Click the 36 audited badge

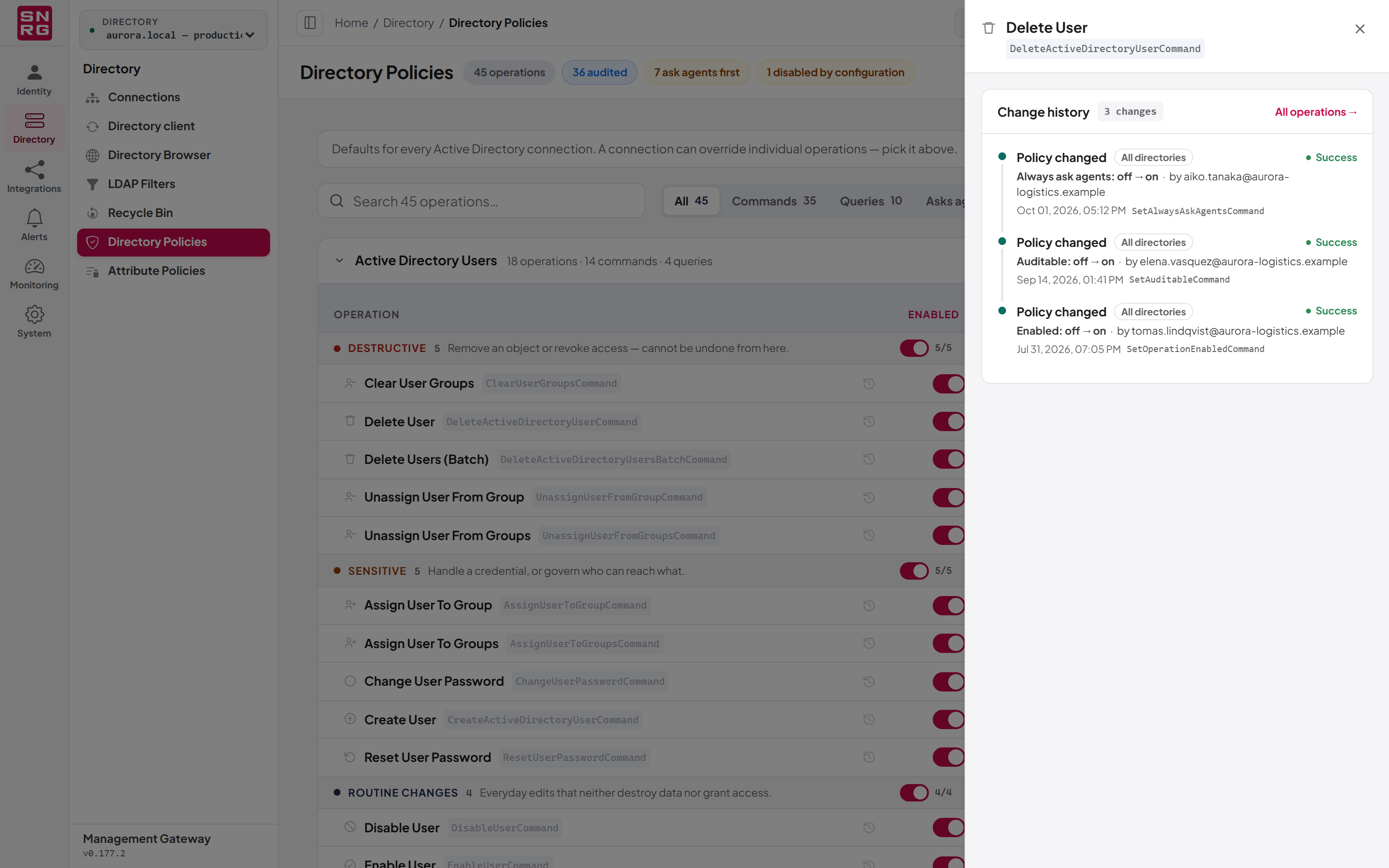[599, 72]
